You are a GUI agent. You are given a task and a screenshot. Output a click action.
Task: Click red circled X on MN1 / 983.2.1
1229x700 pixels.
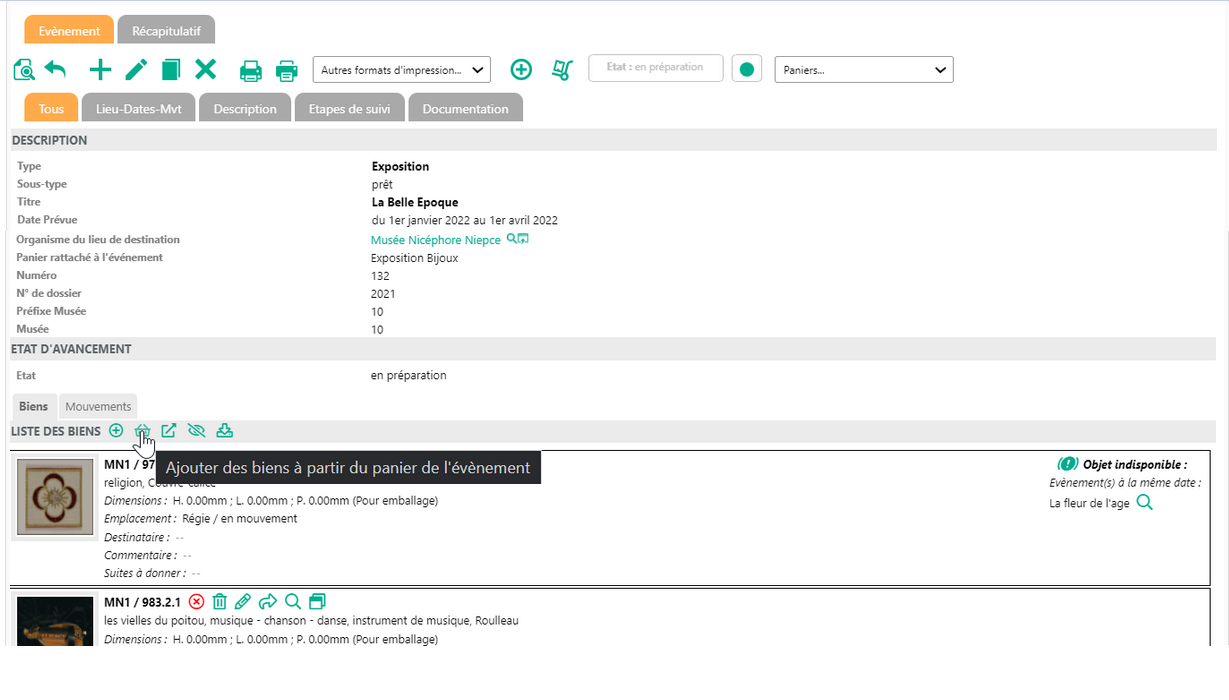pos(197,602)
